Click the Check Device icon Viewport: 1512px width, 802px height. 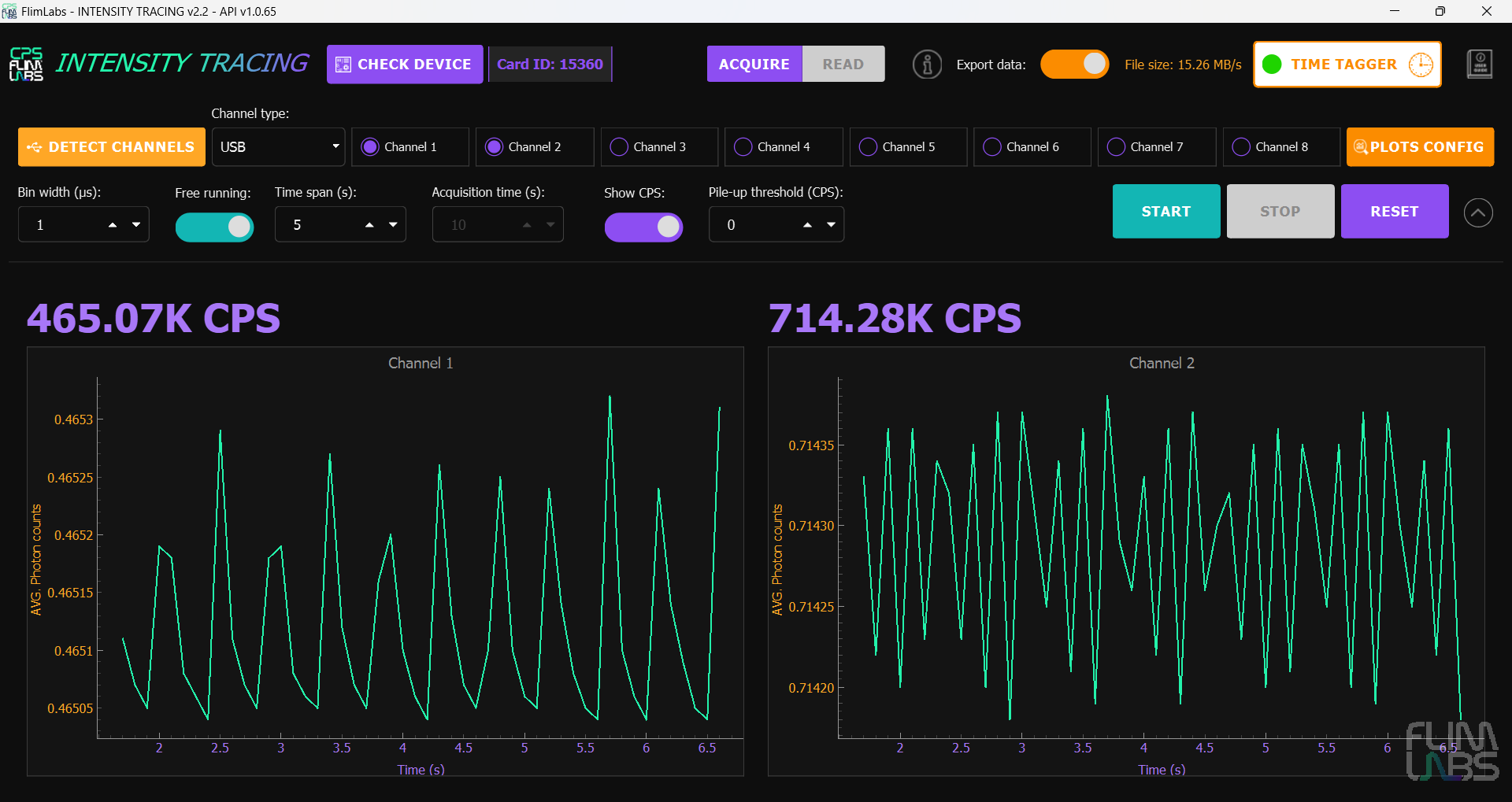tap(343, 65)
